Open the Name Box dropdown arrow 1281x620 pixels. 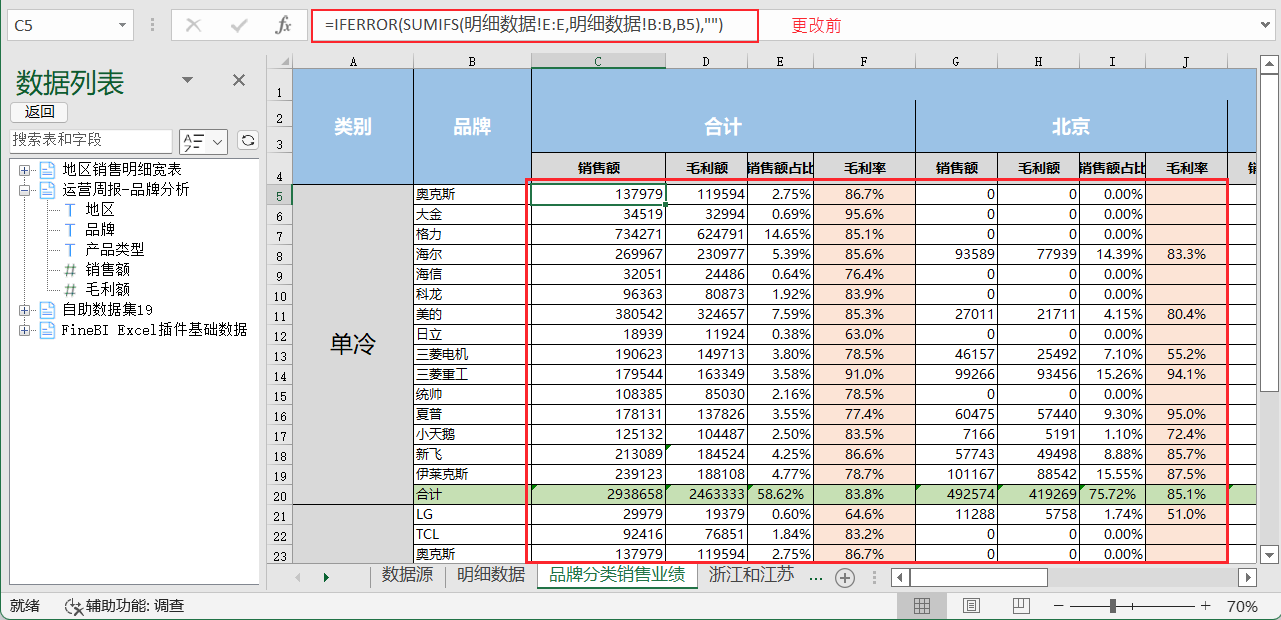(x=122, y=26)
